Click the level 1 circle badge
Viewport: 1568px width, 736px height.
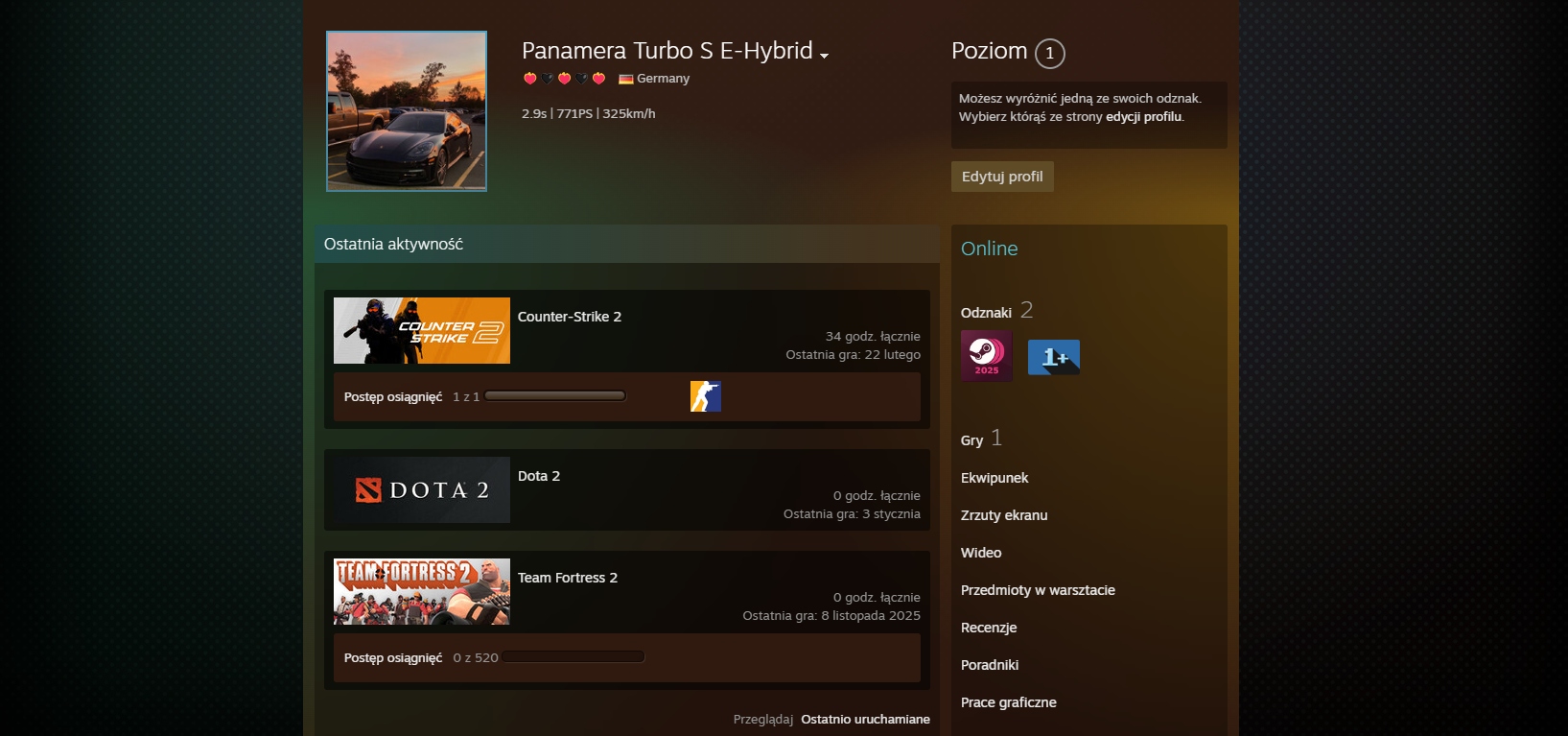[x=1050, y=54]
